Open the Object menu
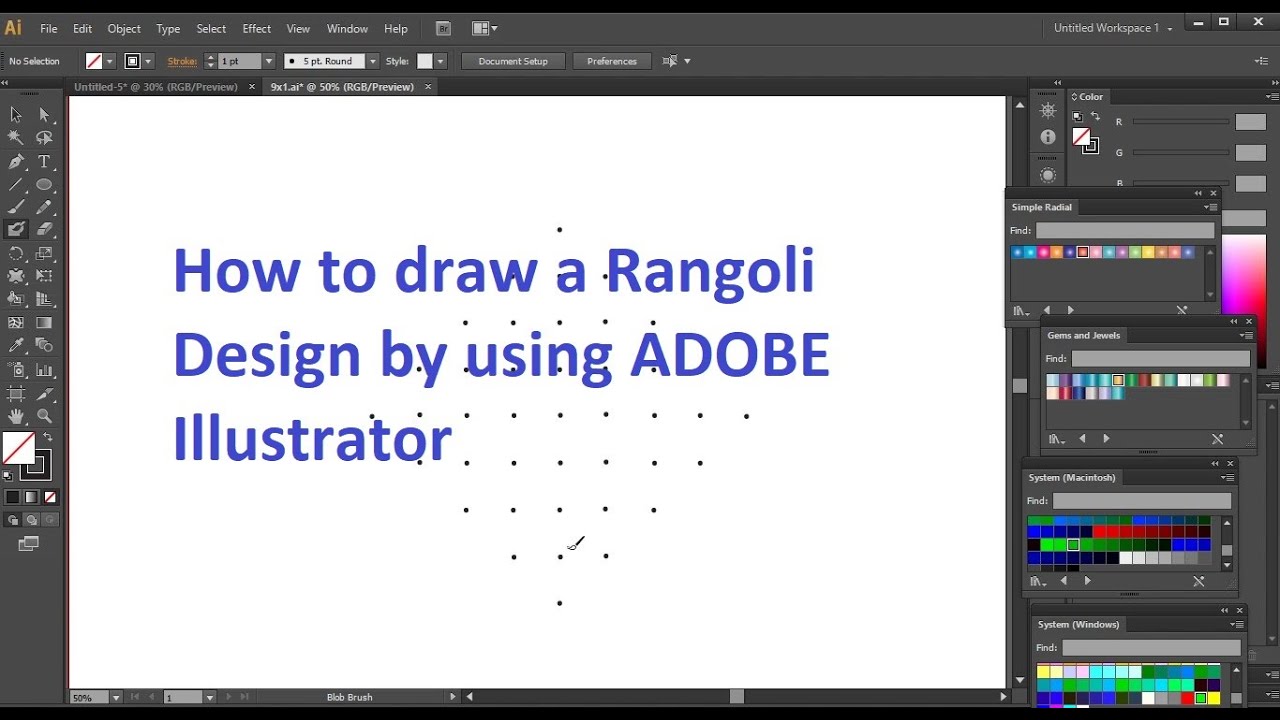Viewport: 1280px width, 720px height. [x=124, y=29]
